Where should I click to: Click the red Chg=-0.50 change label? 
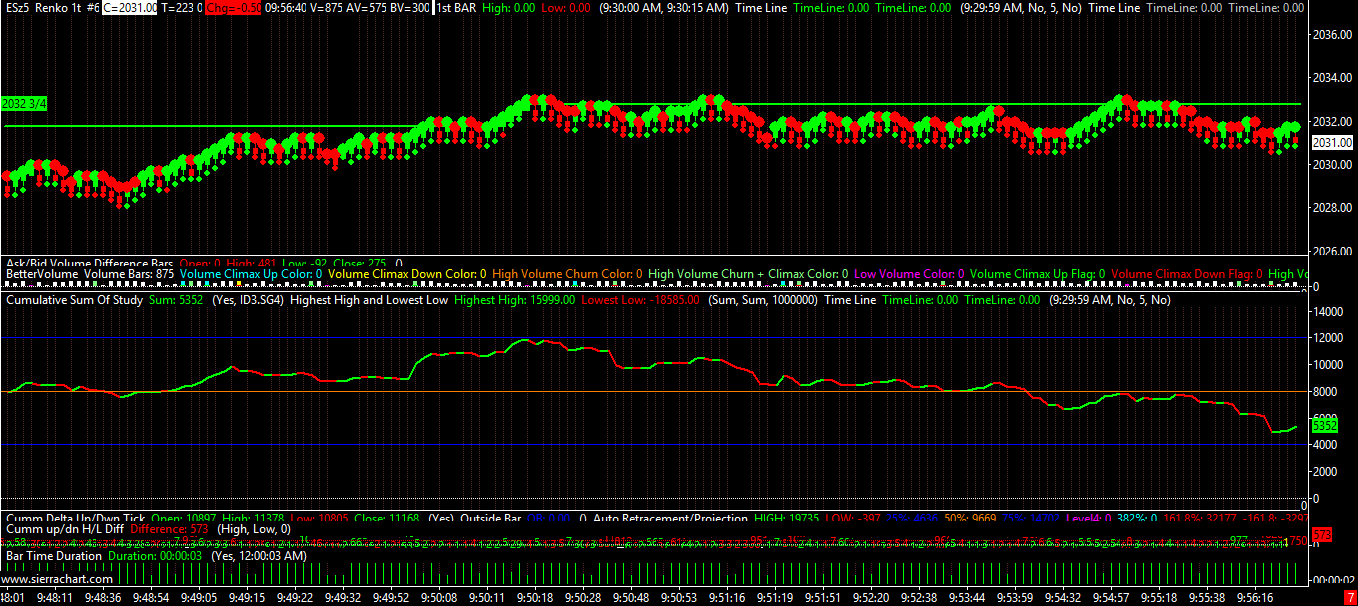233,8
